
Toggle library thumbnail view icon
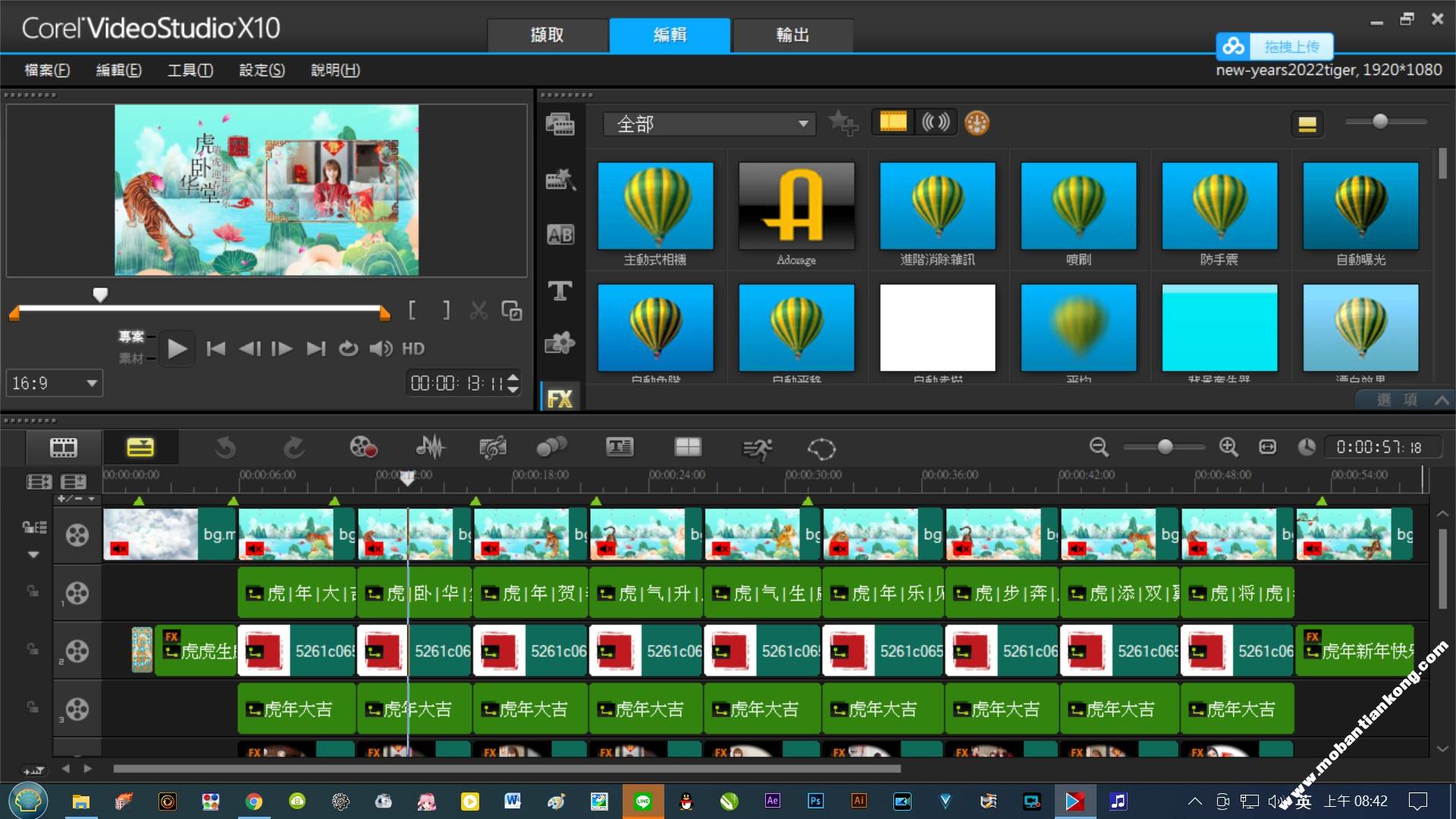tap(1307, 124)
